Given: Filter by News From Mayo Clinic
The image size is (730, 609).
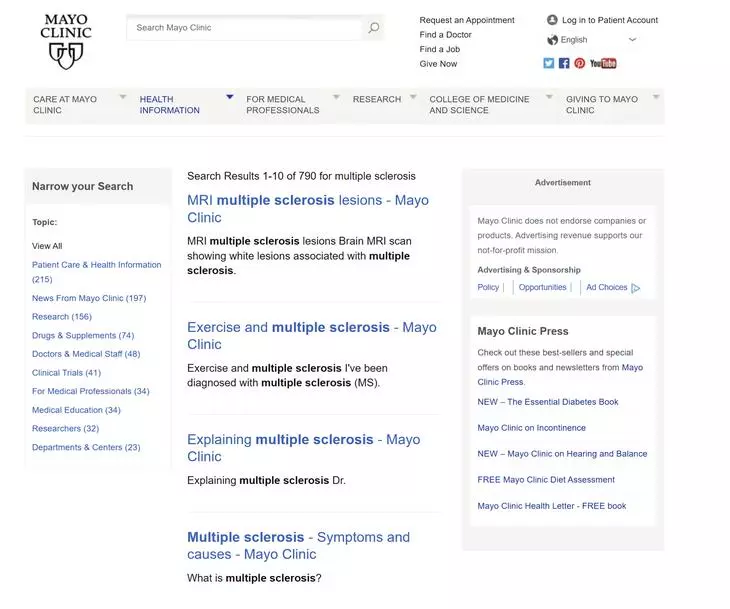Looking at the screenshot, I should point(89,298).
